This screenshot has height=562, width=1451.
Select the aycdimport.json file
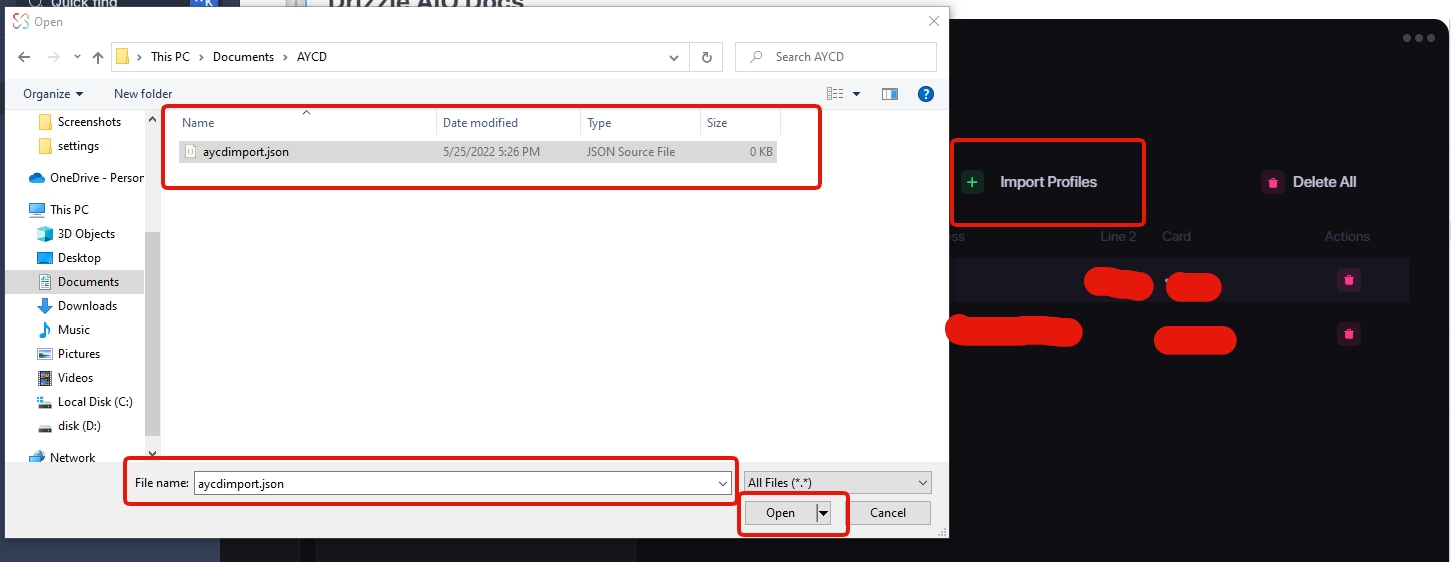point(246,152)
